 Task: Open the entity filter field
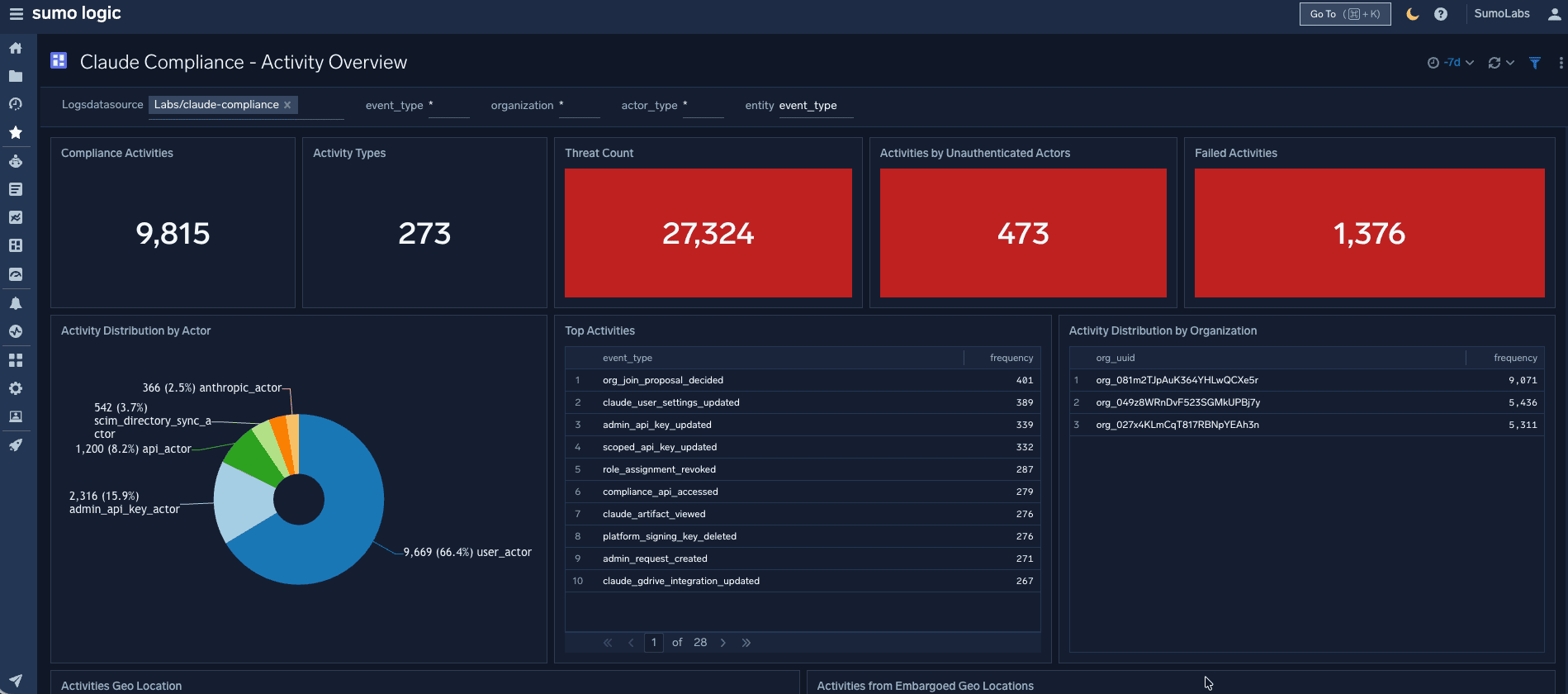(816, 106)
